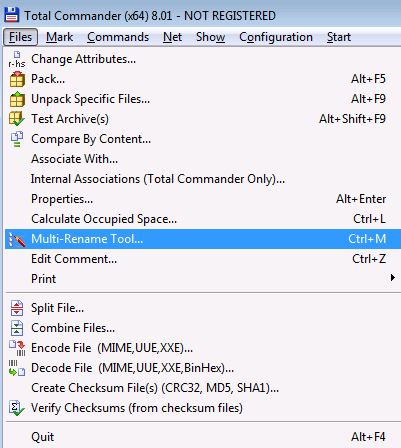
Task: Click the Total Commander floppy title icon
Action: (x=12, y=15)
